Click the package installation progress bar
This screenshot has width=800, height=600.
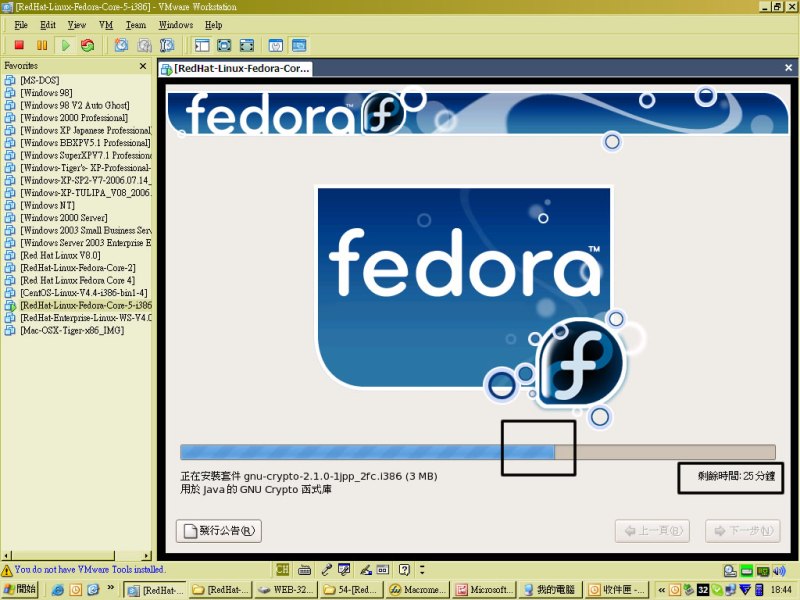[x=478, y=452]
